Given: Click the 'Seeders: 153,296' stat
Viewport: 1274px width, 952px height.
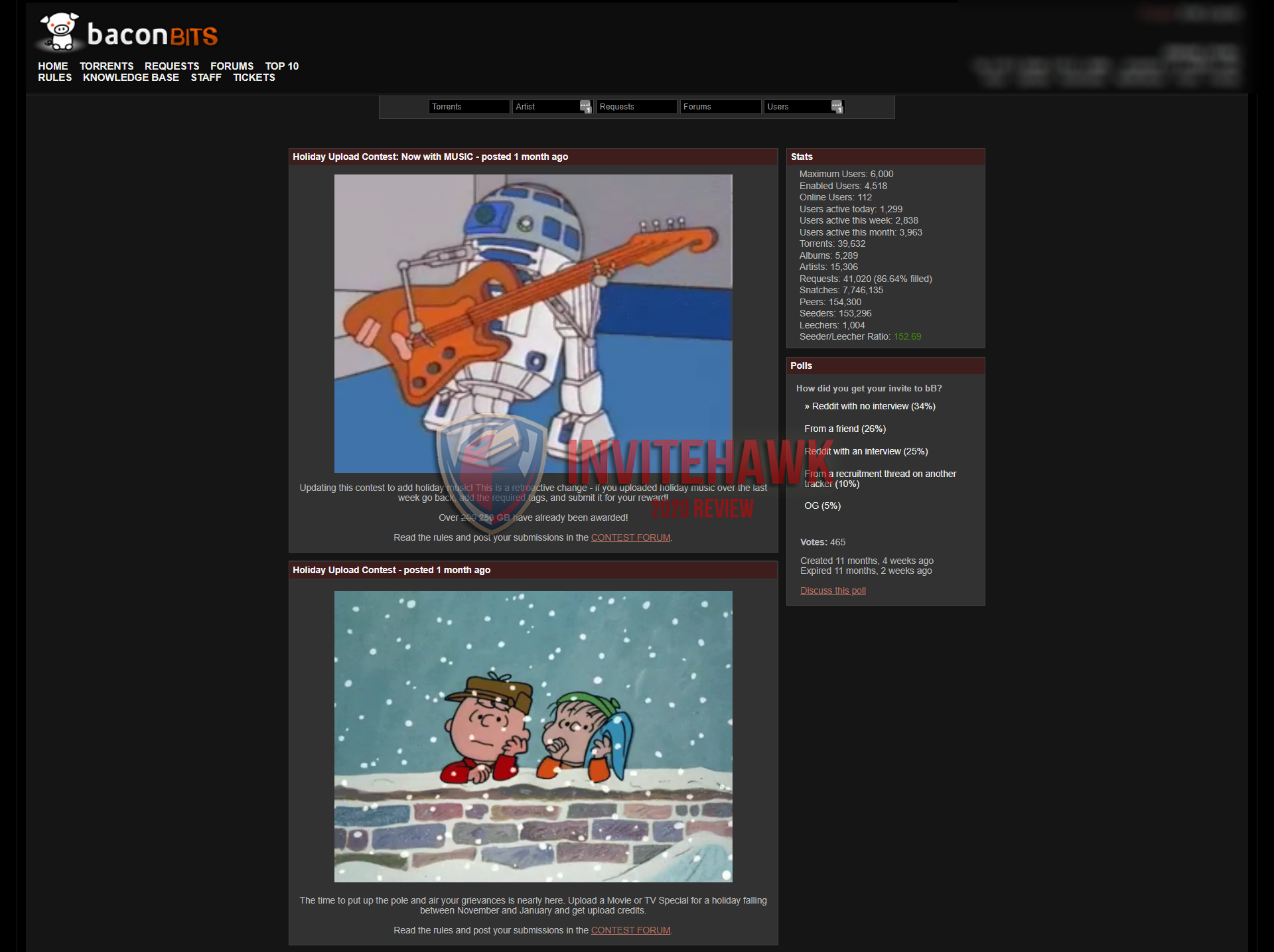Looking at the screenshot, I should 835,314.
